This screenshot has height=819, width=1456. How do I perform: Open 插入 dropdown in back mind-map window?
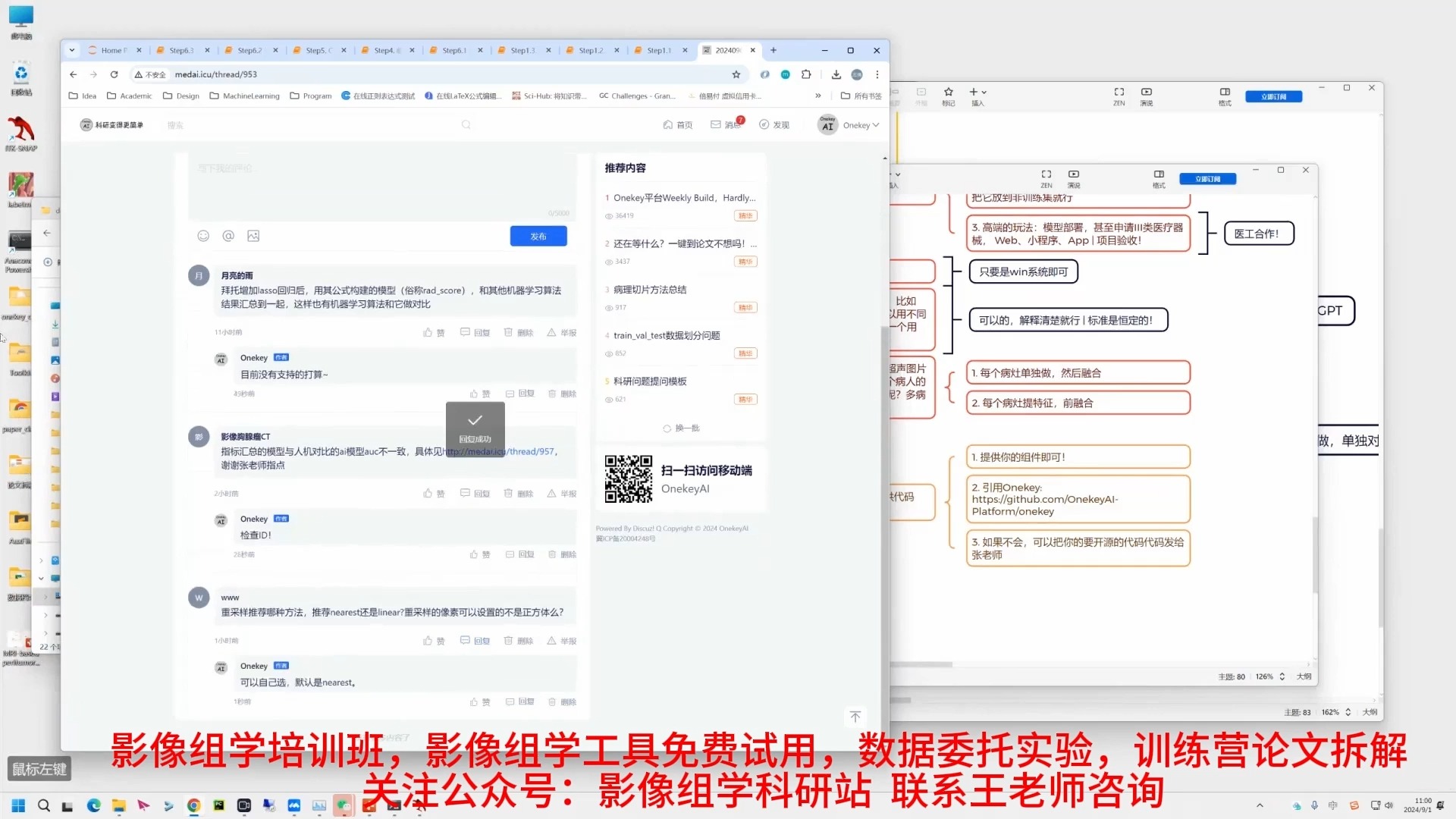tap(978, 96)
